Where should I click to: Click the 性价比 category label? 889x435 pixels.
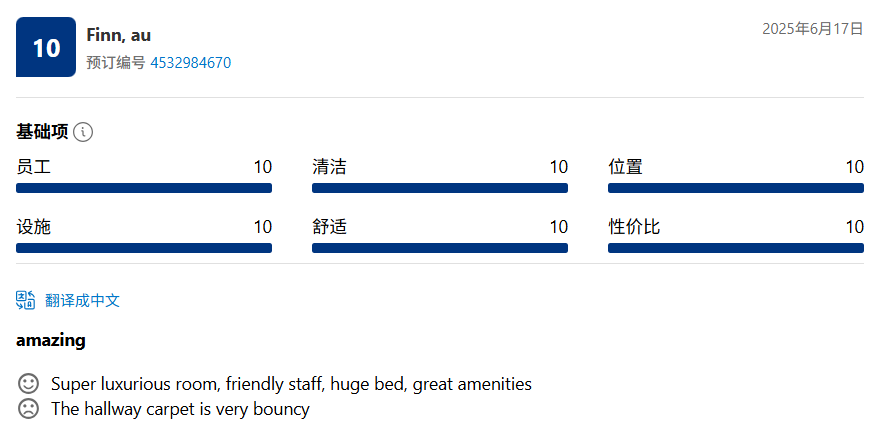634,227
